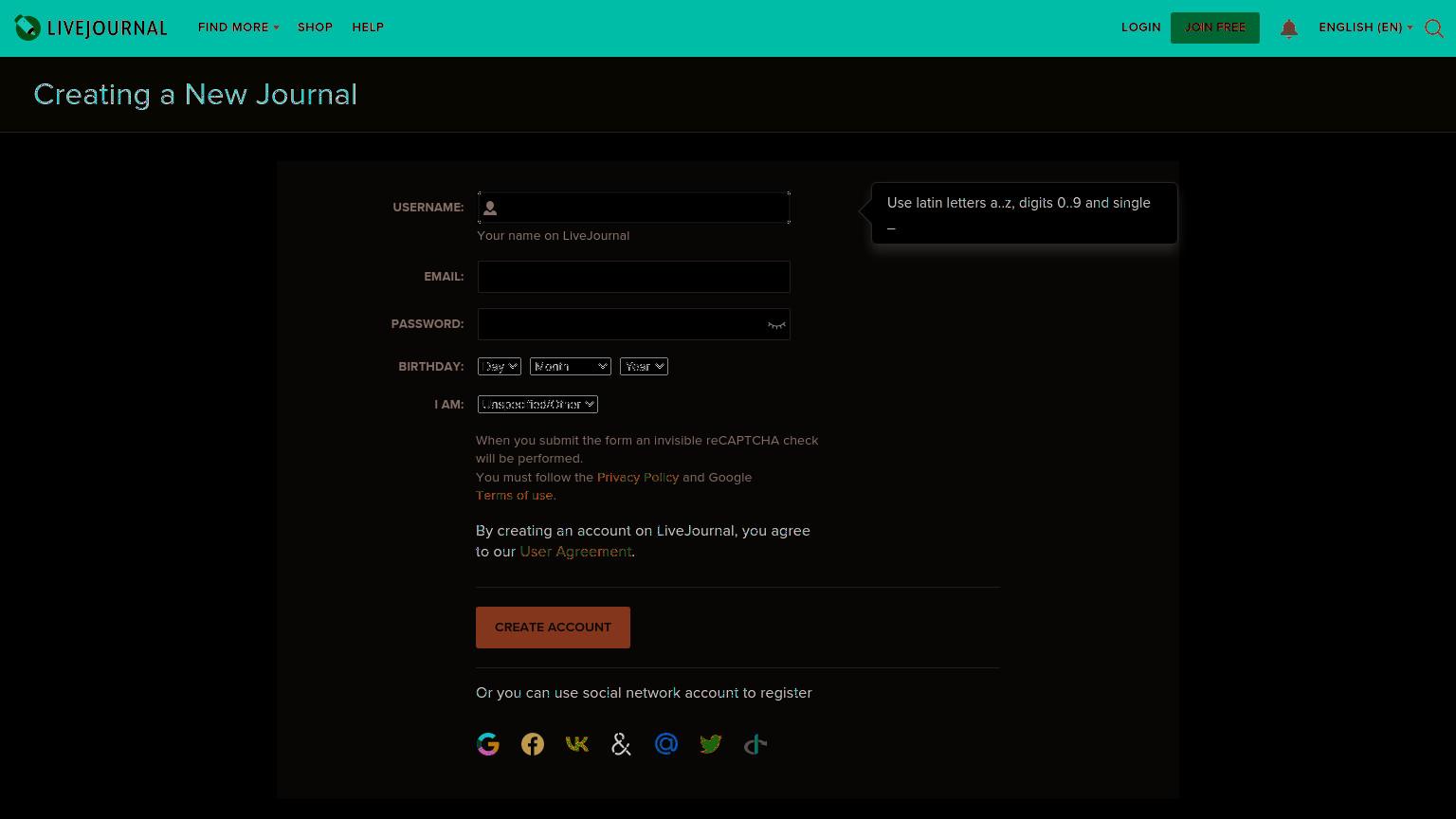Register with Google account icon
The height and width of the screenshot is (819, 1456).
click(x=488, y=744)
